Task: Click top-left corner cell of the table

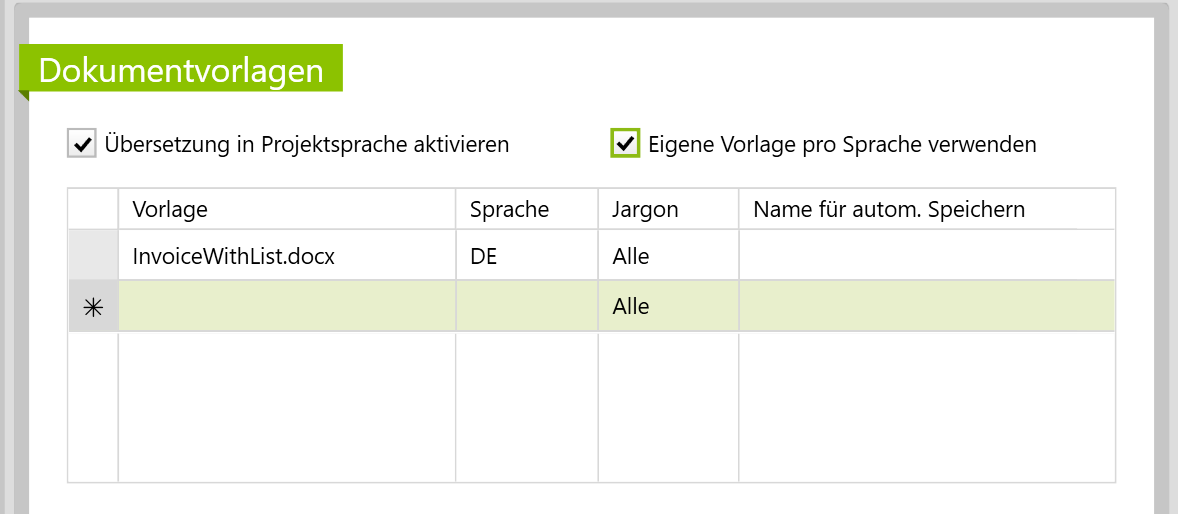Action: click(93, 209)
